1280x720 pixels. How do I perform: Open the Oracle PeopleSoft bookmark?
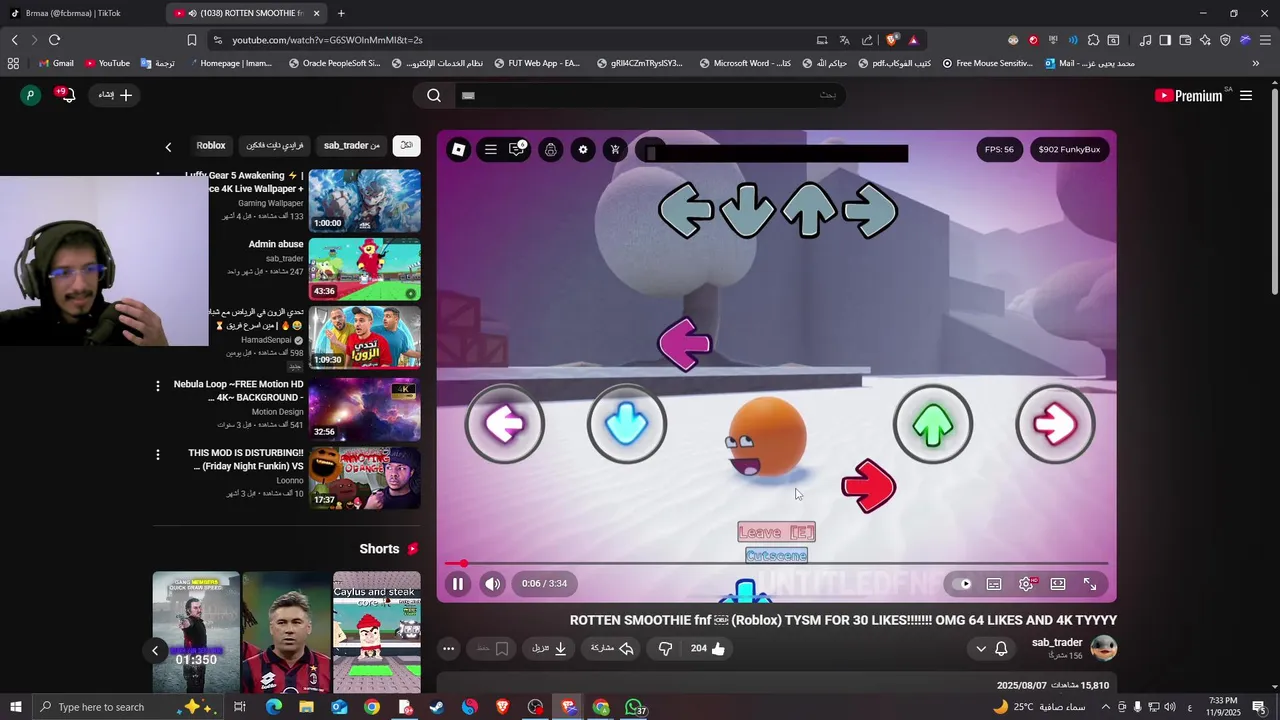click(334, 63)
